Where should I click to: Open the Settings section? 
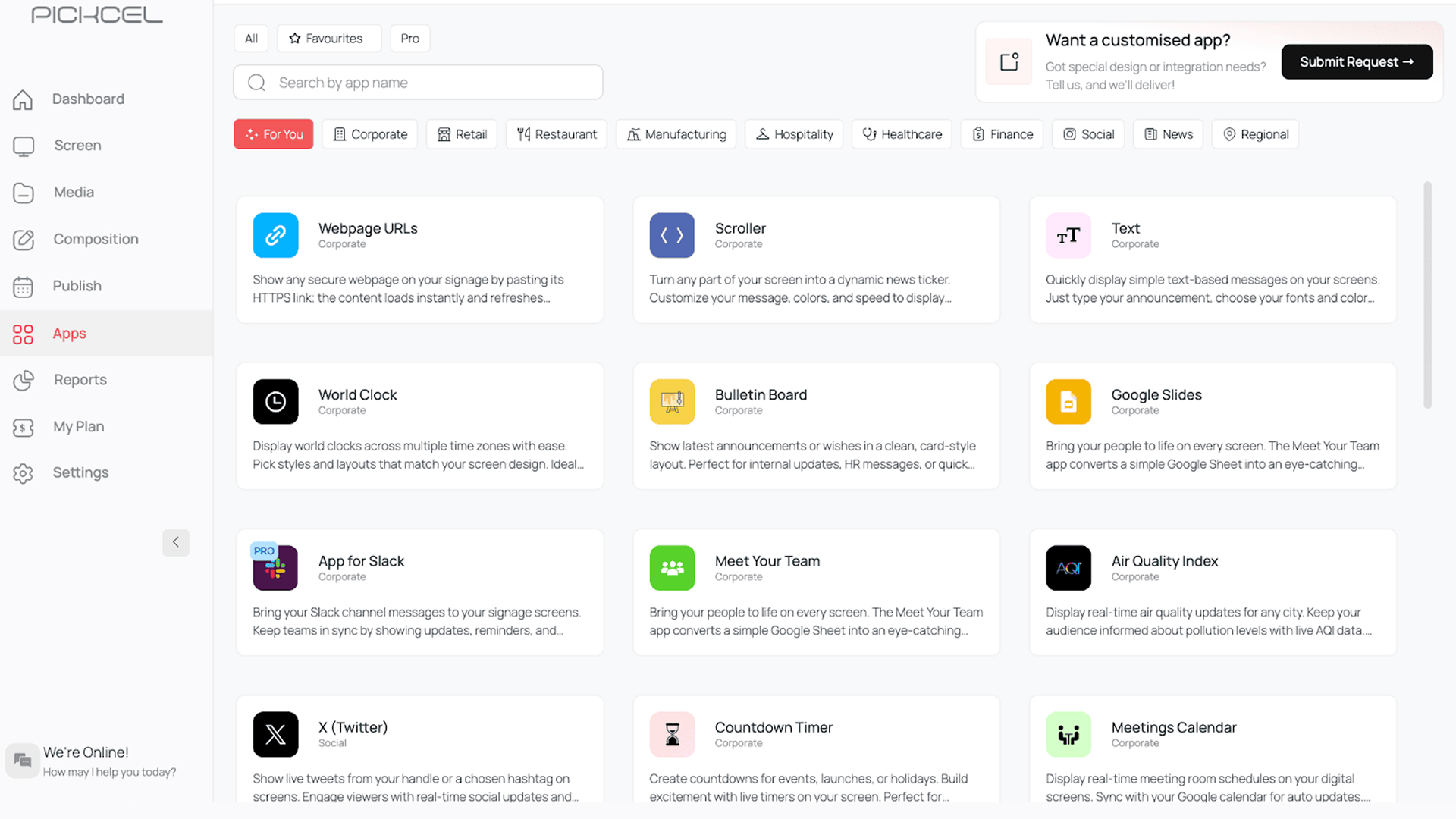point(80,472)
